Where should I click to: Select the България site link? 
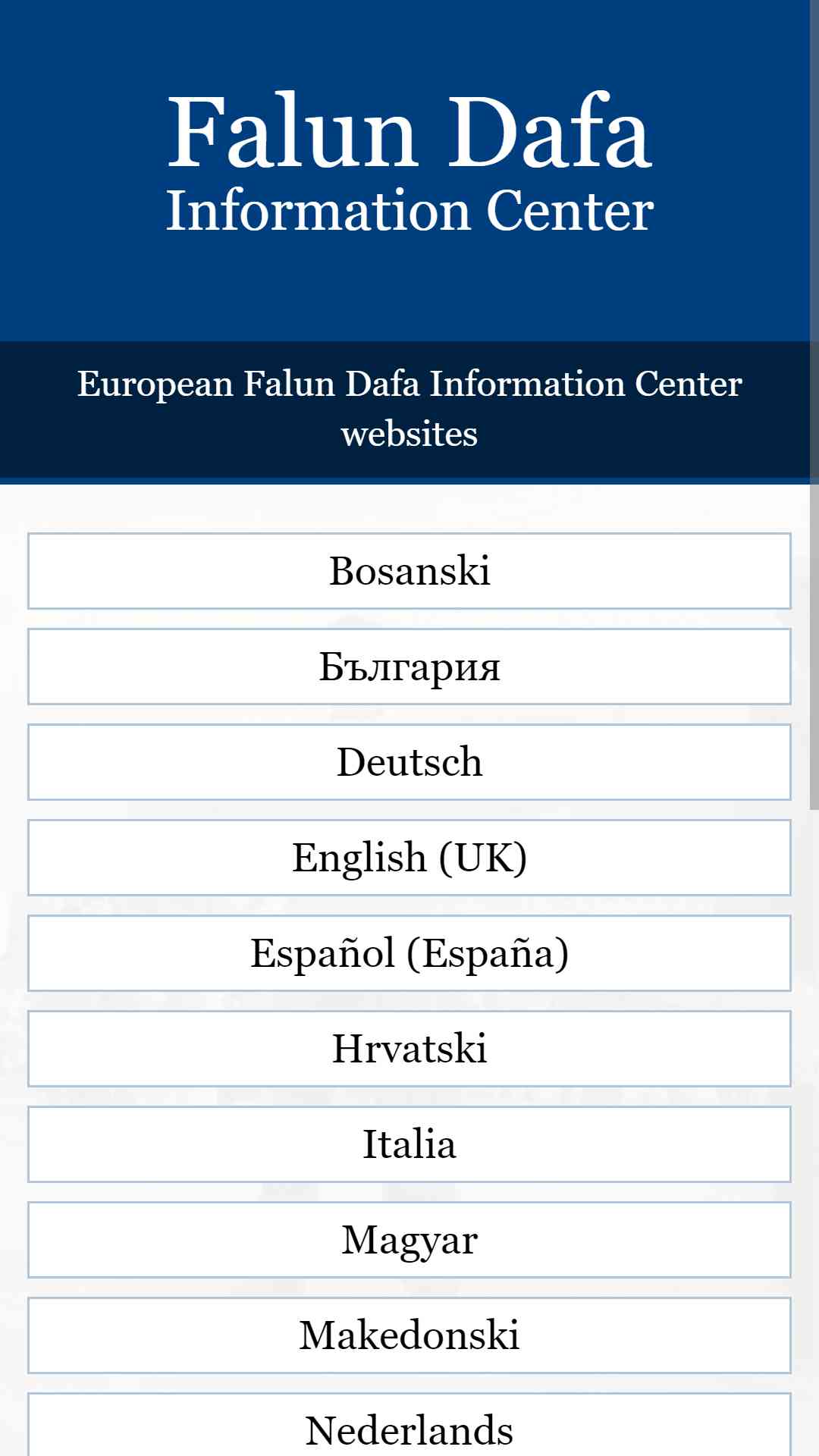point(409,667)
